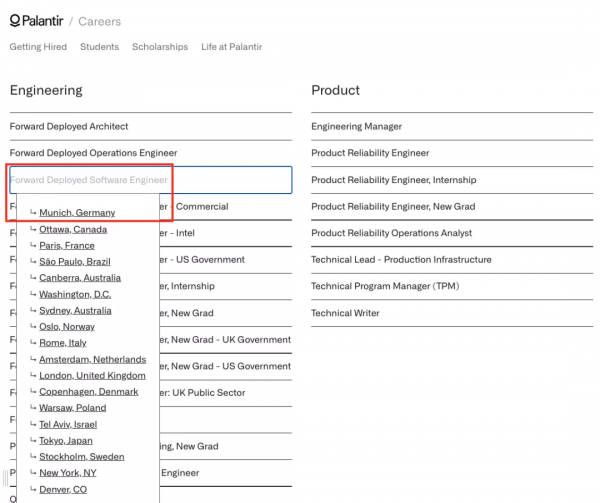
Task: Click the Engineering section heading
Action: pyautogui.click(x=46, y=91)
